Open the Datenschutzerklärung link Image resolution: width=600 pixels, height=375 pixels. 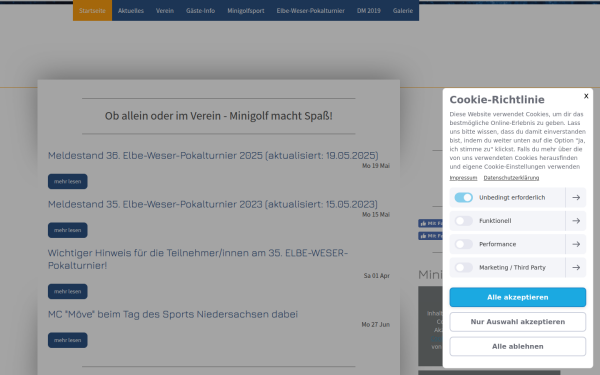(511, 178)
